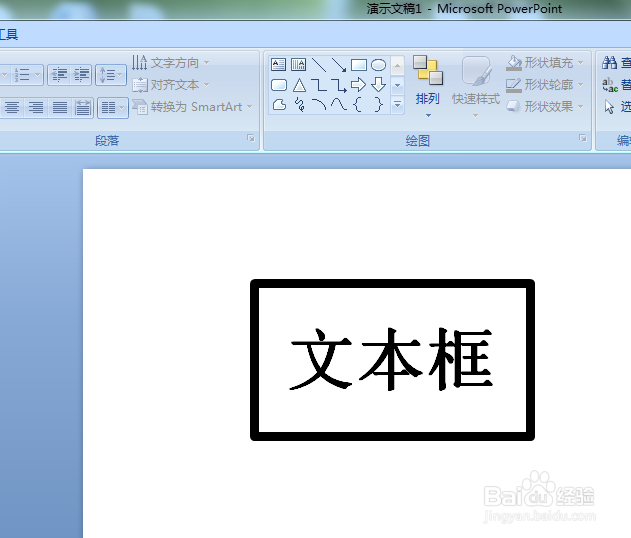This screenshot has width=631, height=538.
Task: Open 排列 arrange dropdown
Action: (x=428, y=87)
